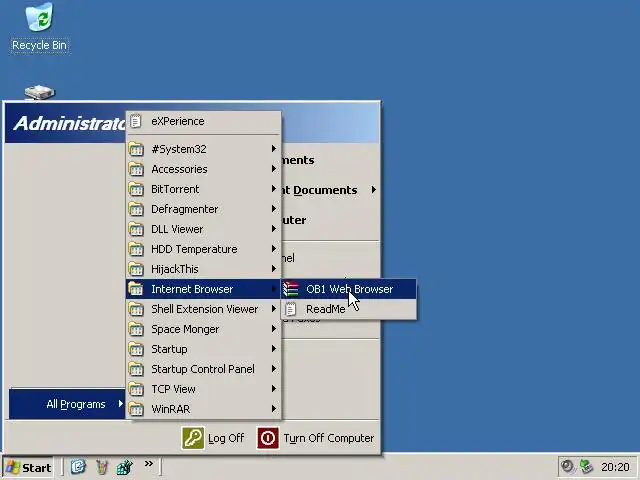This screenshot has width=640, height=480.
Task: Click the HijackThis folder icon
Action: click(136, 269)
